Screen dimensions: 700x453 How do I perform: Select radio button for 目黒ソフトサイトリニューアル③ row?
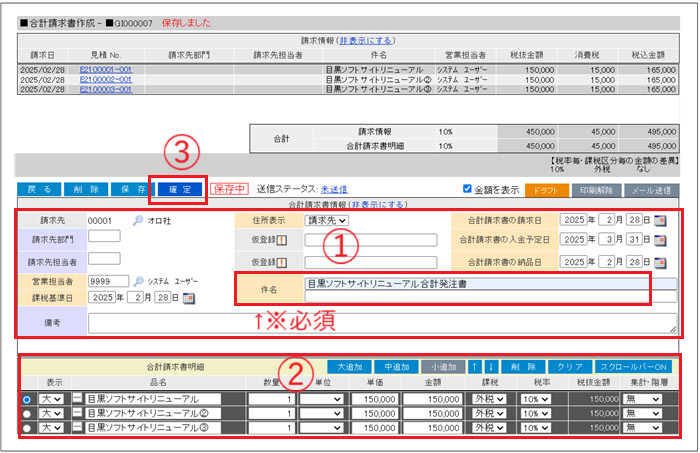coord(27,429)
